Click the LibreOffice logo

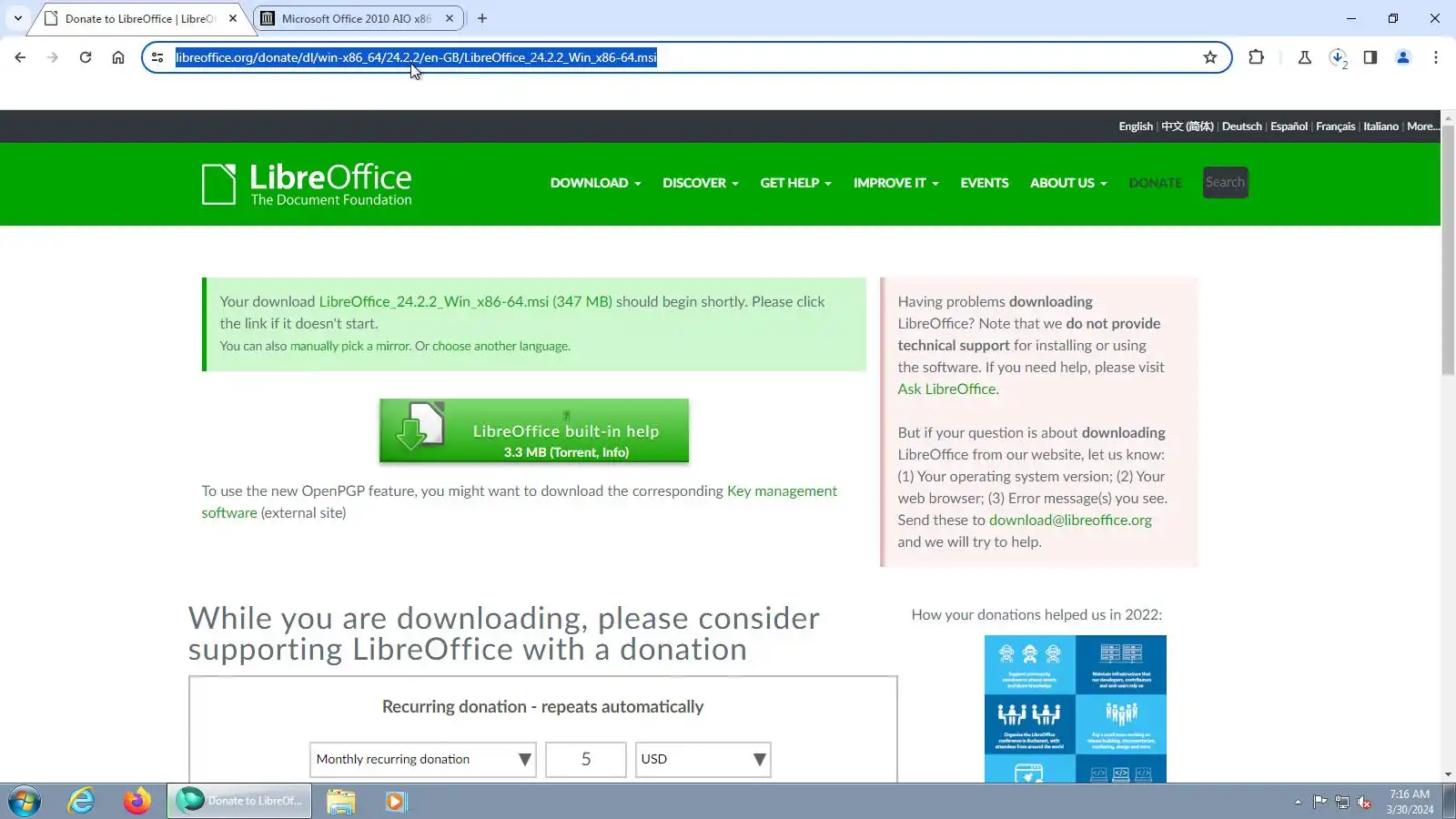(x=307, y=184)
